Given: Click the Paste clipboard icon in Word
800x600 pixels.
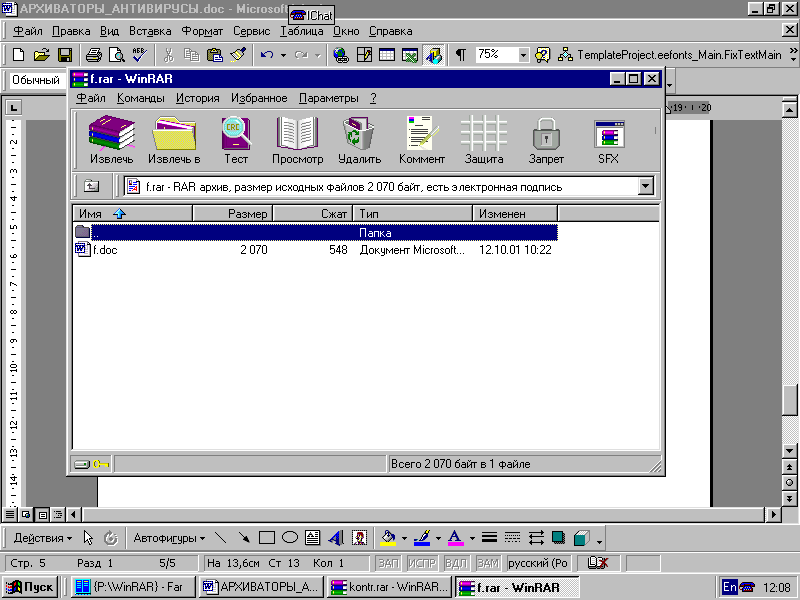Looking at the screenshot, I should coord(215,55).
